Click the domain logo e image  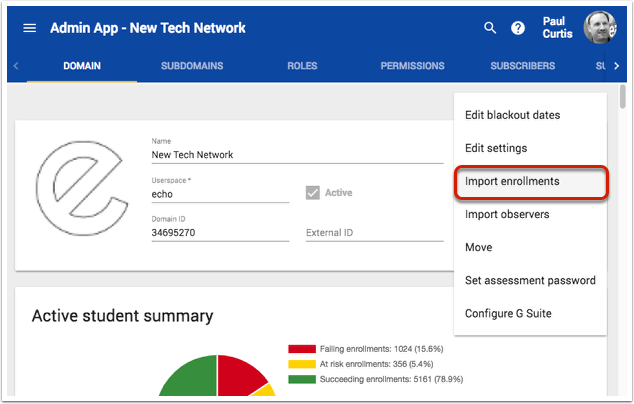82,188
